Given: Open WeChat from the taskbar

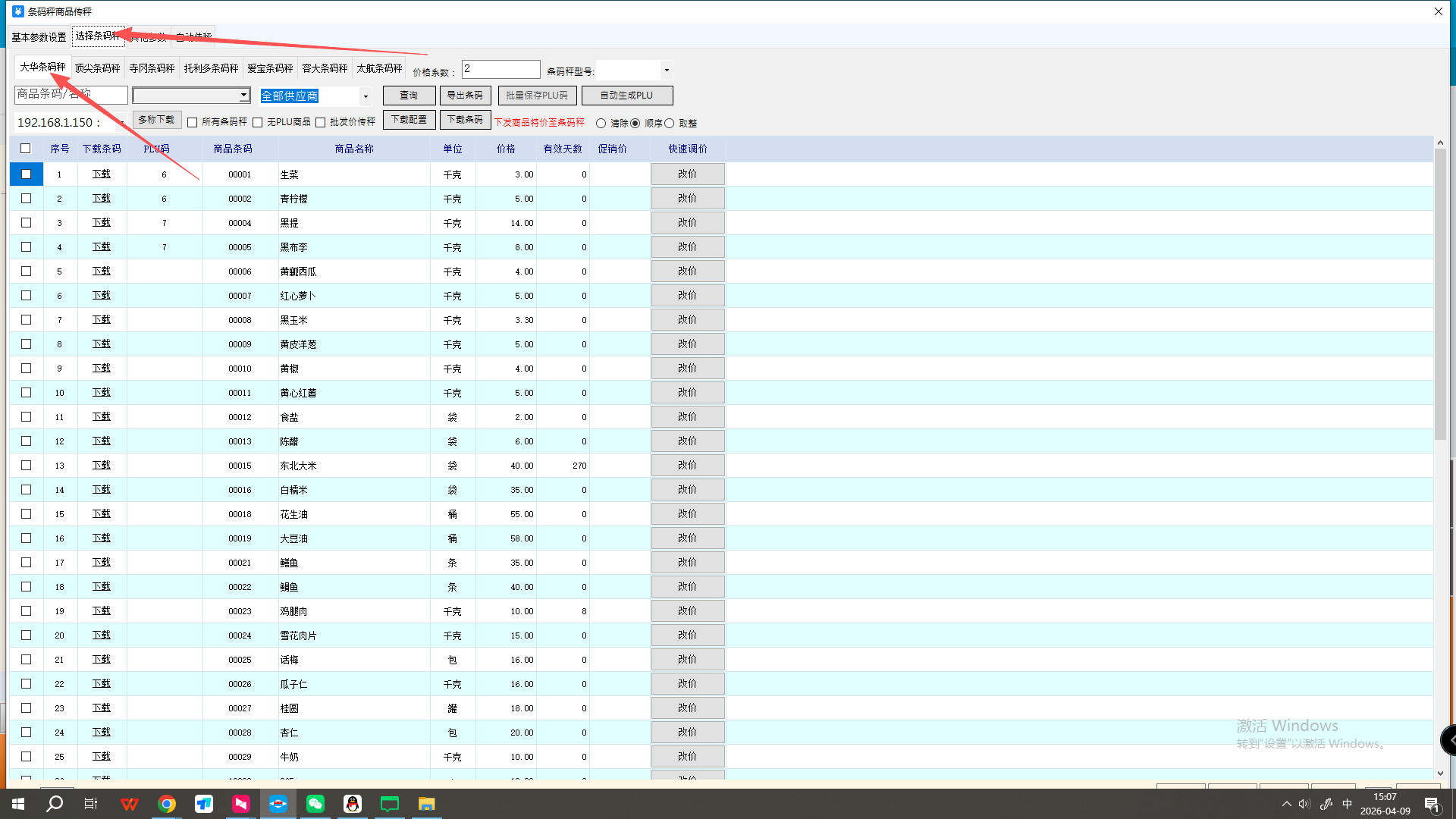Looking at the screenshot, I should (315, 804).
